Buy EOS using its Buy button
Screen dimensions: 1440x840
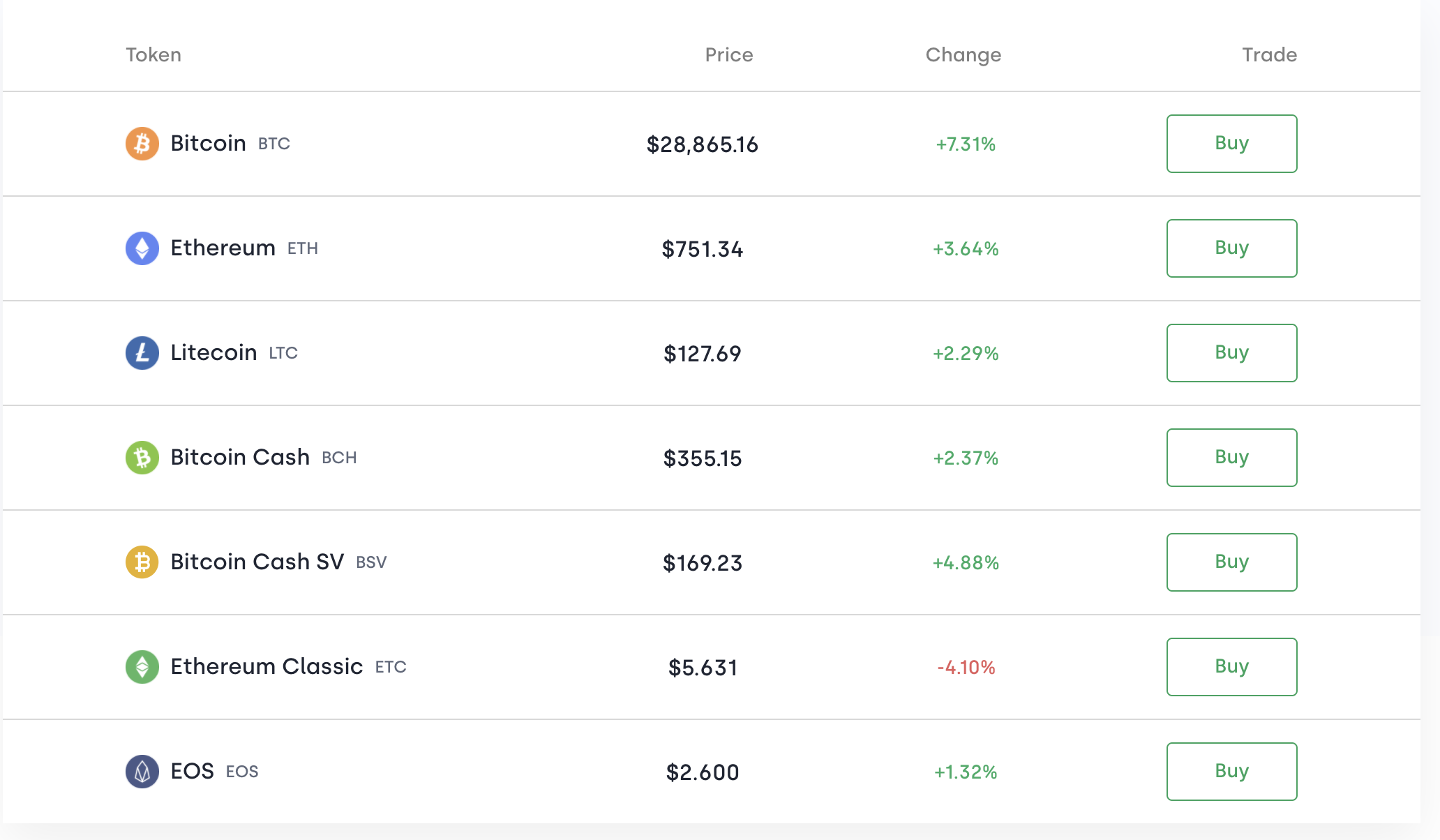[x=1231, y=772]
